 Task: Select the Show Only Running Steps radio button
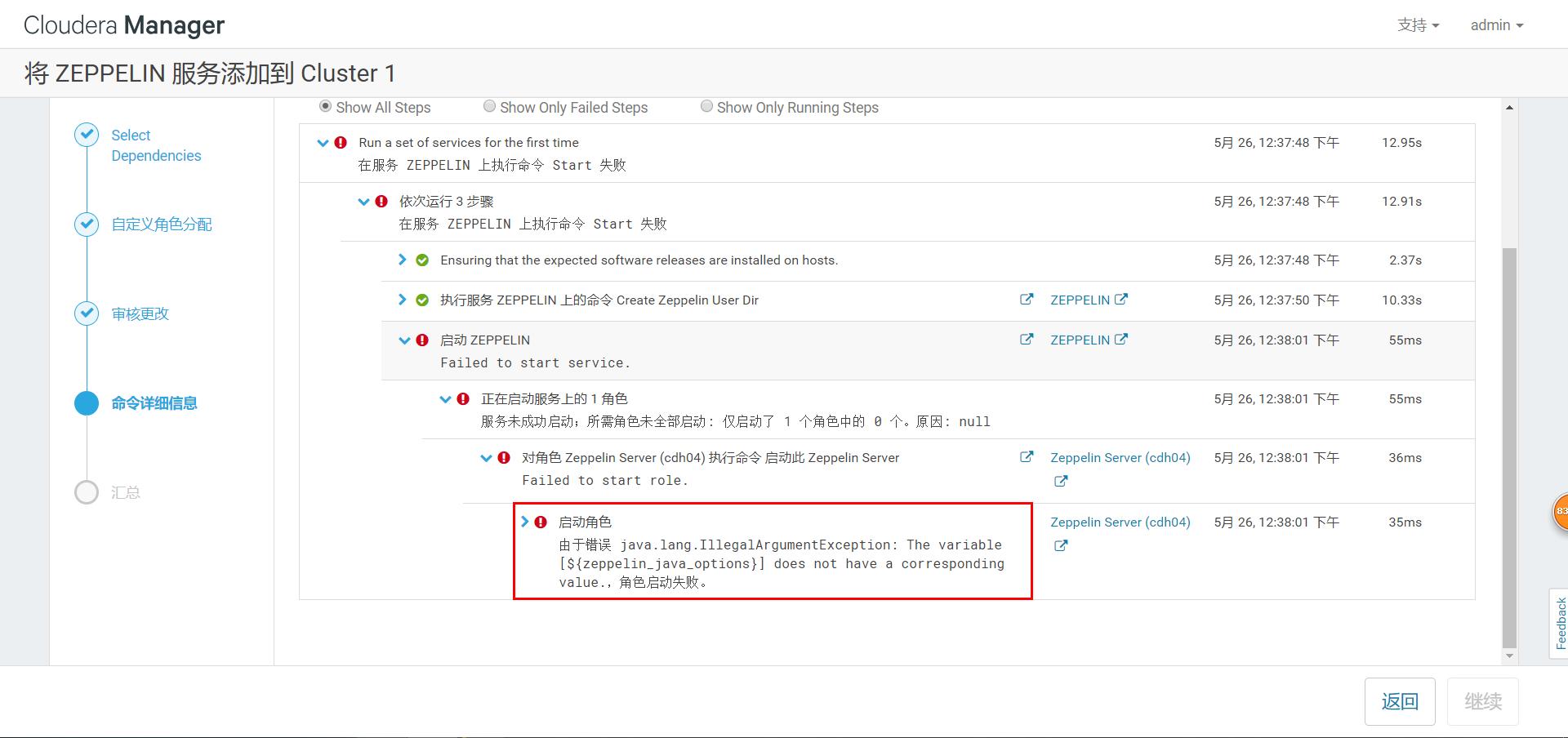(706, 106)
